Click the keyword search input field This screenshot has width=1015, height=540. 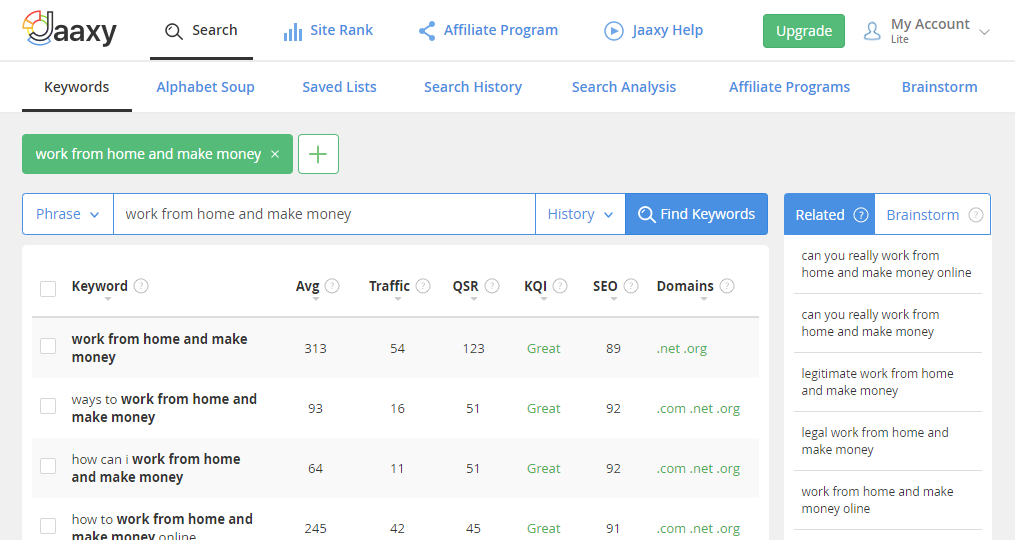coord(324,214)
